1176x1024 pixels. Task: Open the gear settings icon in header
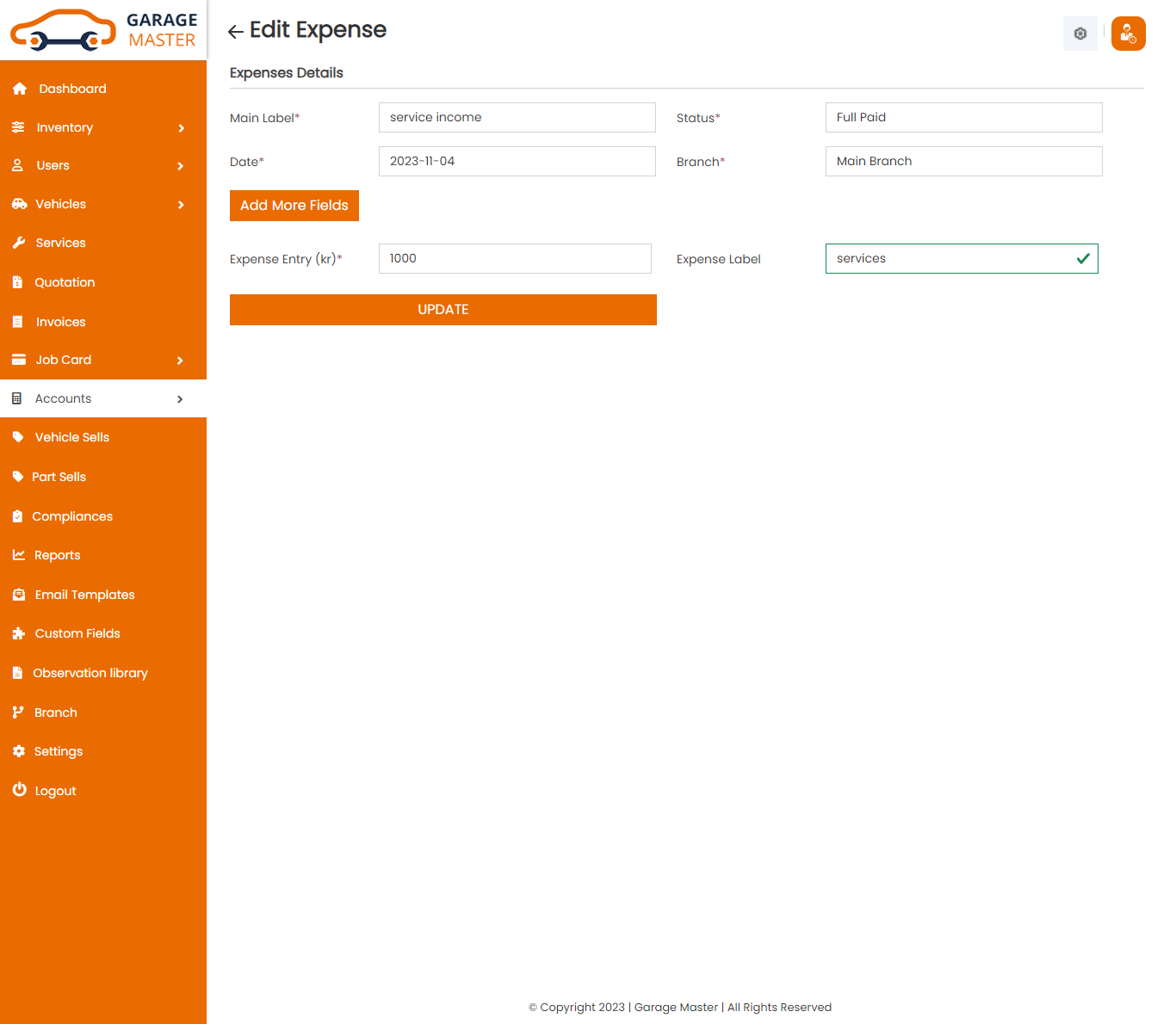1080,34
